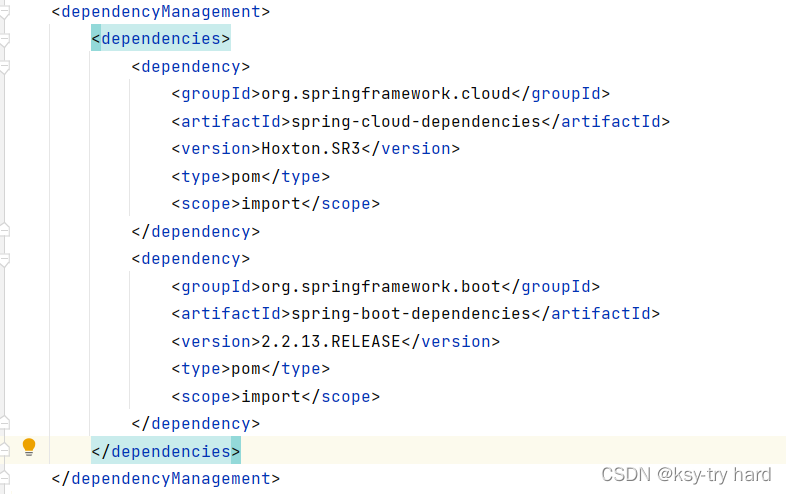This screenshot has width=786, height=494.
Task: Click the highlighted </dependencies> closing tag
Action: (x=166, y=451)
